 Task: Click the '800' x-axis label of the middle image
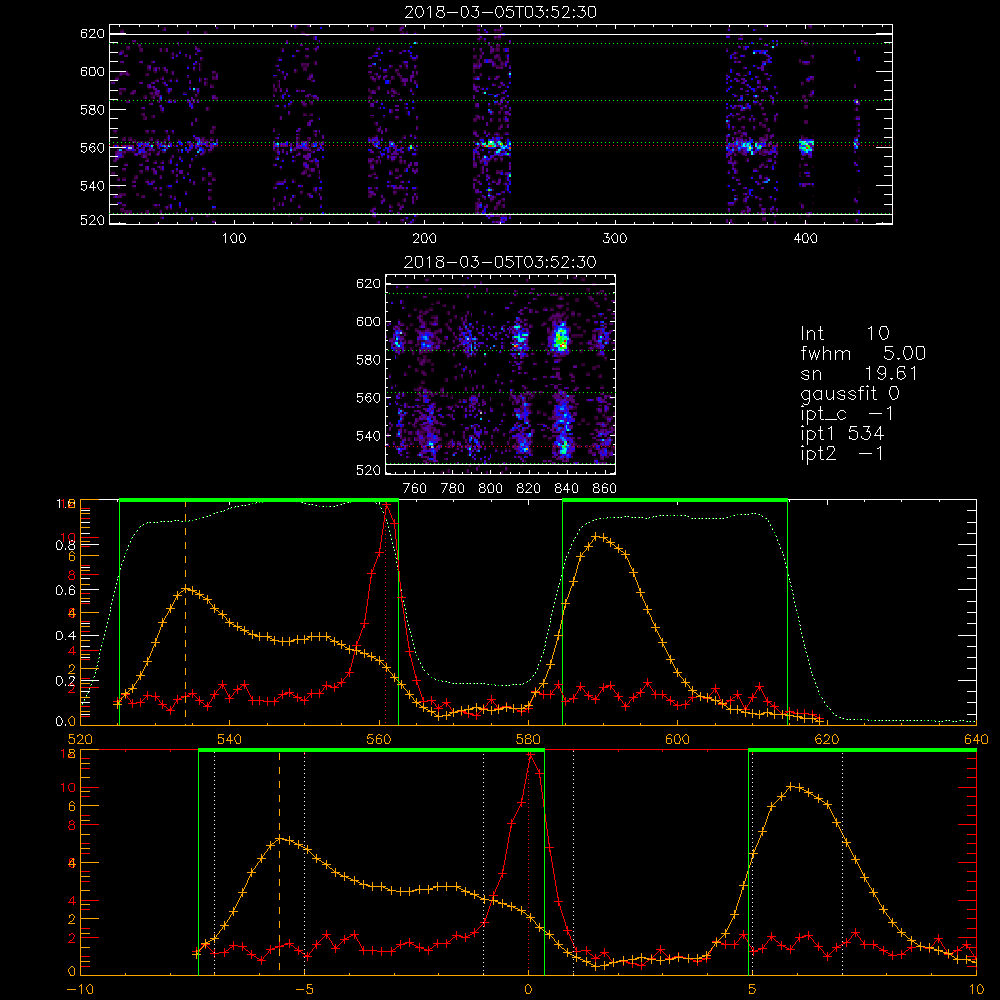(x=490, y=489)
